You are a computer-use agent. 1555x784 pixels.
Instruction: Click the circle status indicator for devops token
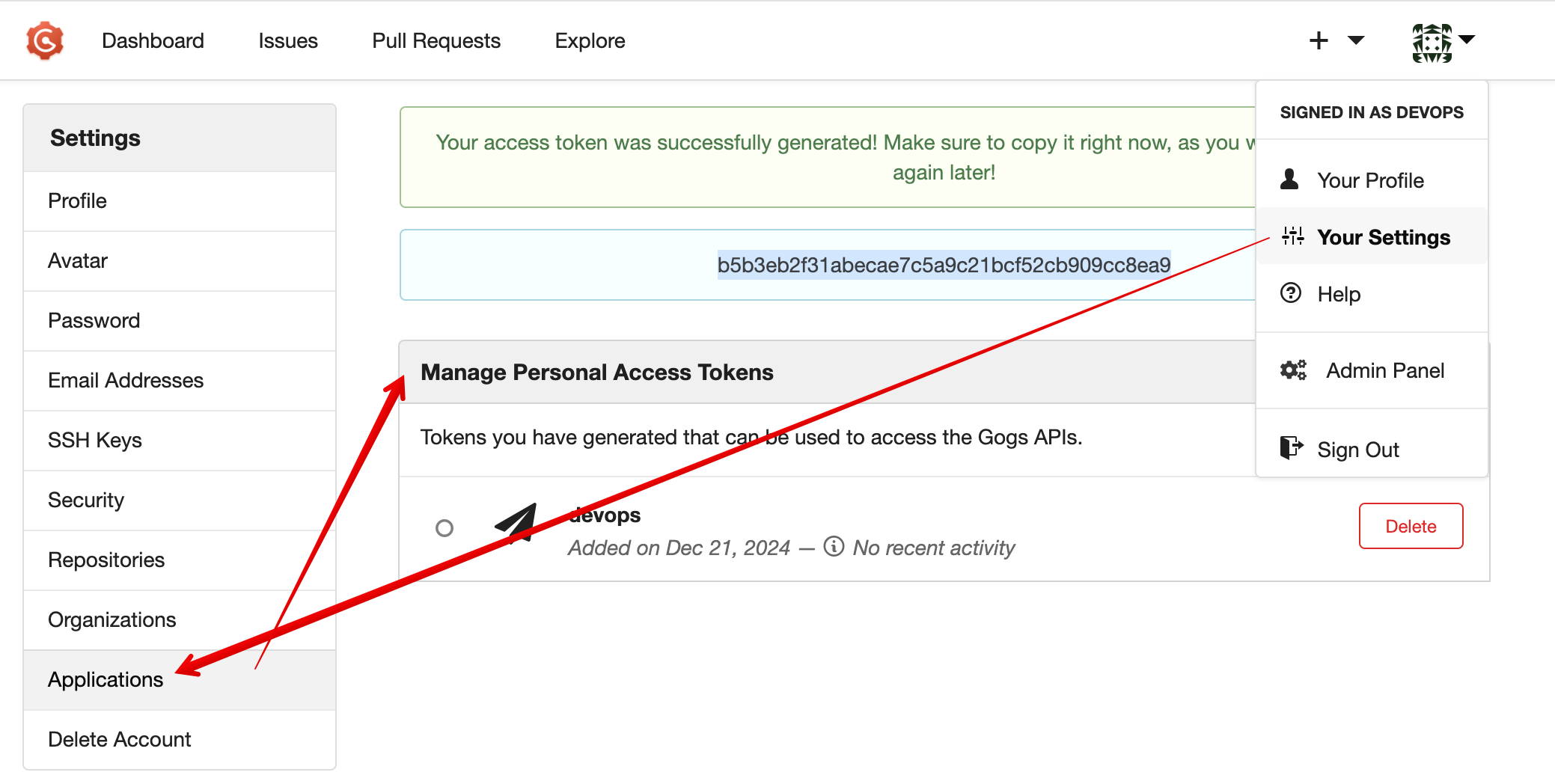click(x=444, y=528)
